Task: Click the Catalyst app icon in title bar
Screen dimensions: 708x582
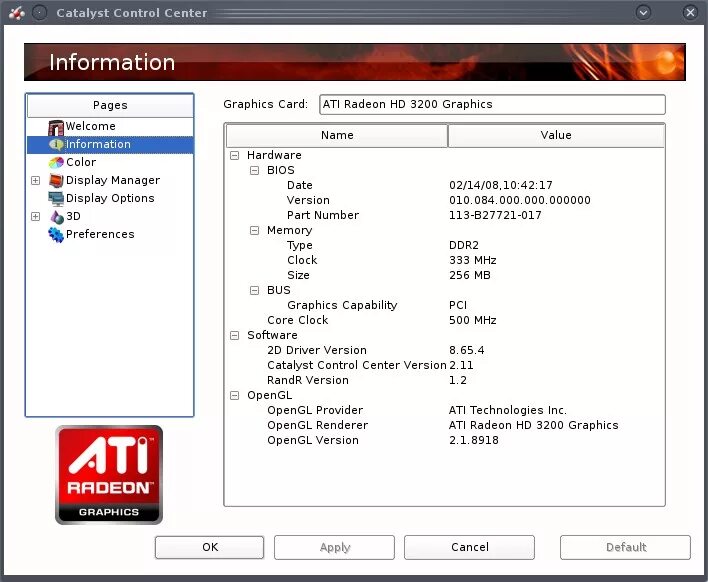Action: coord(16,13)
